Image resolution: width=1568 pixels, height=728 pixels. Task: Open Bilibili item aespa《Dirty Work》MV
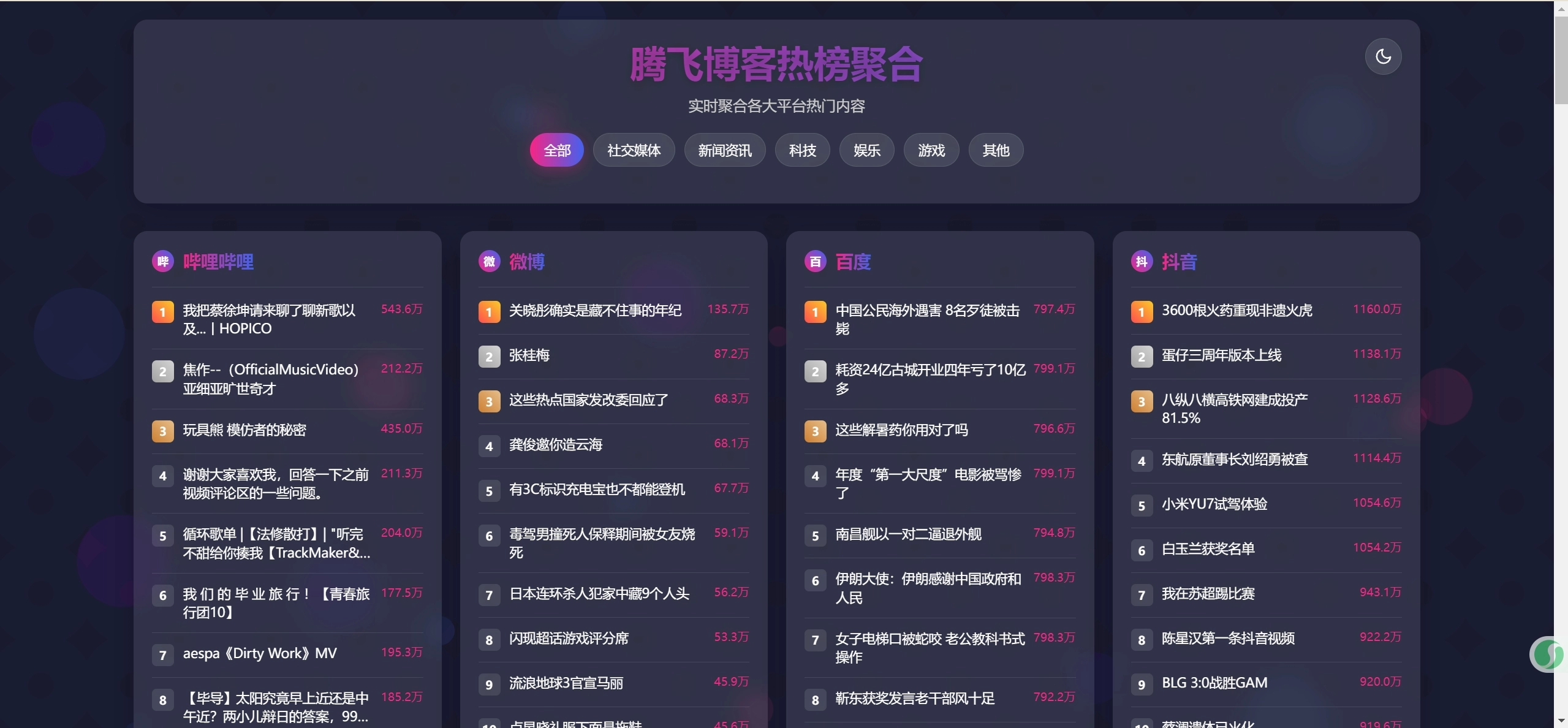coord(260,653)
